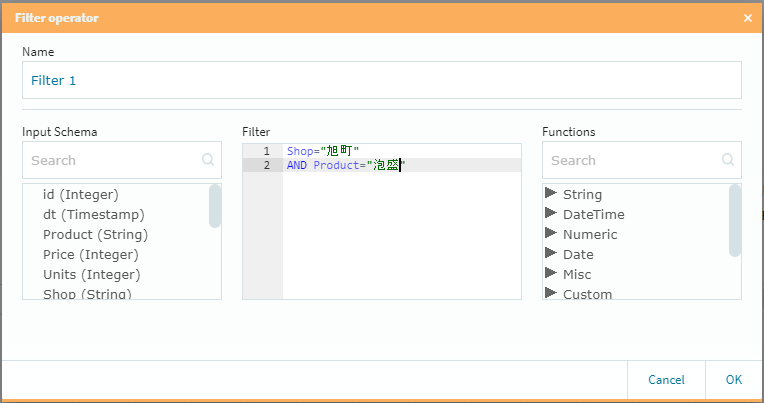The height and width of the screenshot is (403, 764).
Task: Click the Input Schema list scrollbar
Action: pos(215,206)
